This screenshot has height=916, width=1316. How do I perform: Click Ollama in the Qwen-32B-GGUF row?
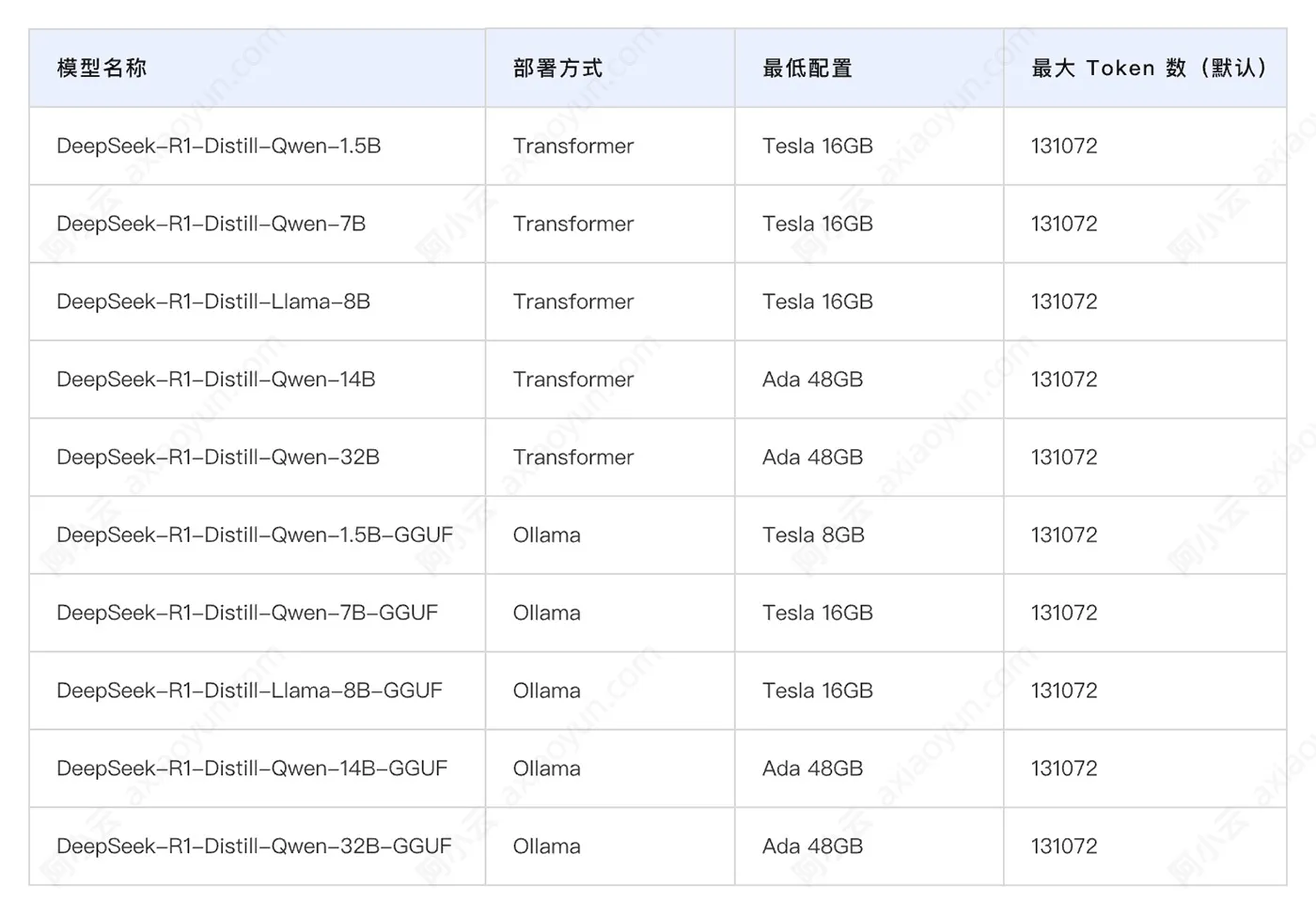547,846
